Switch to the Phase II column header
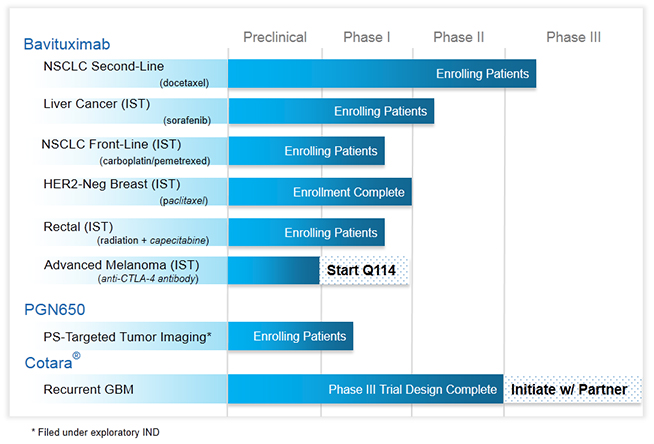The height and width of the screenshot is (444, 654). [x=458, y=37]
